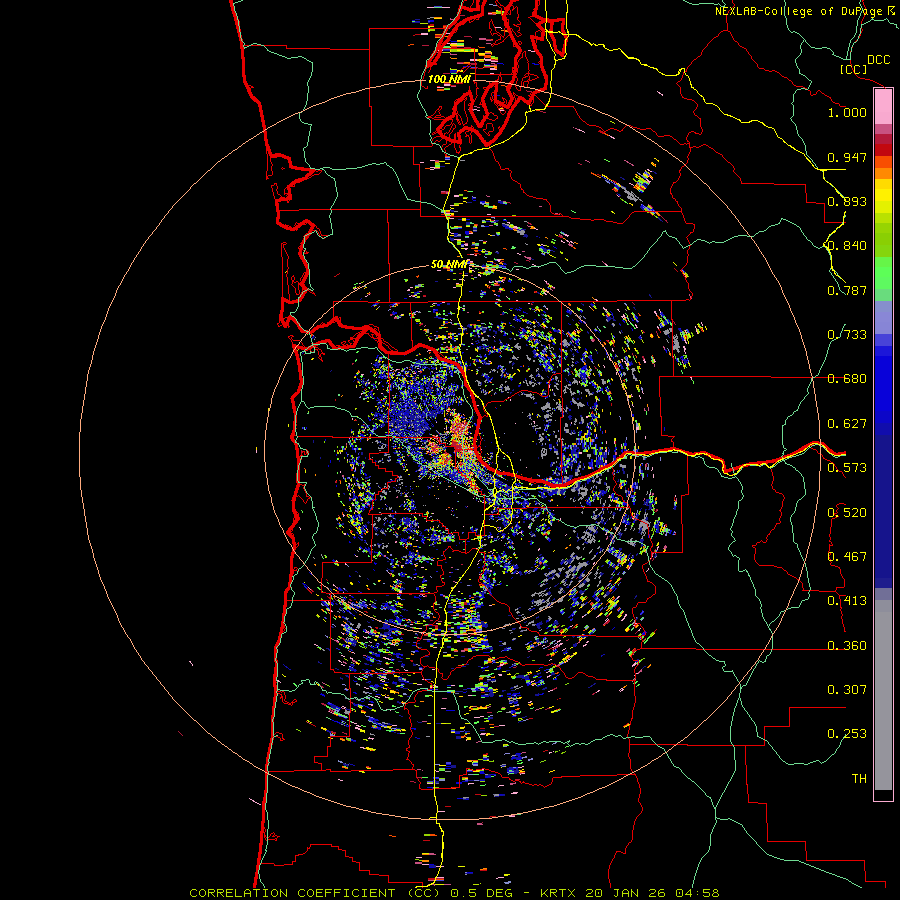
Task: Click the 0.360 scale value
Action: [847, 646]
